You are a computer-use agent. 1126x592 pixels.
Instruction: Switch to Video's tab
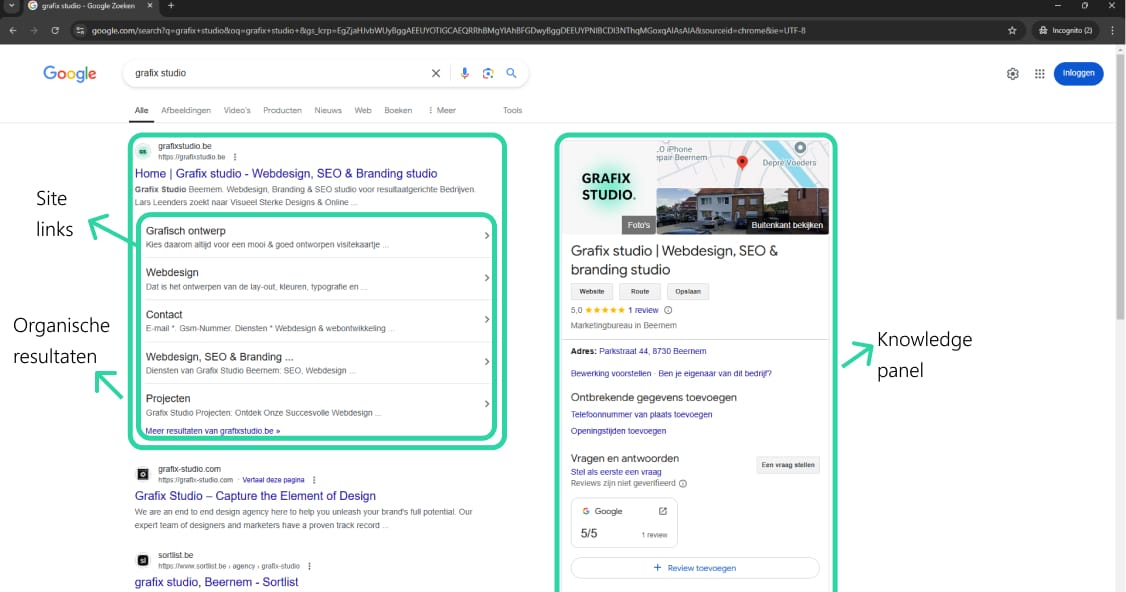pyautogui.click(x=237, y=111)
